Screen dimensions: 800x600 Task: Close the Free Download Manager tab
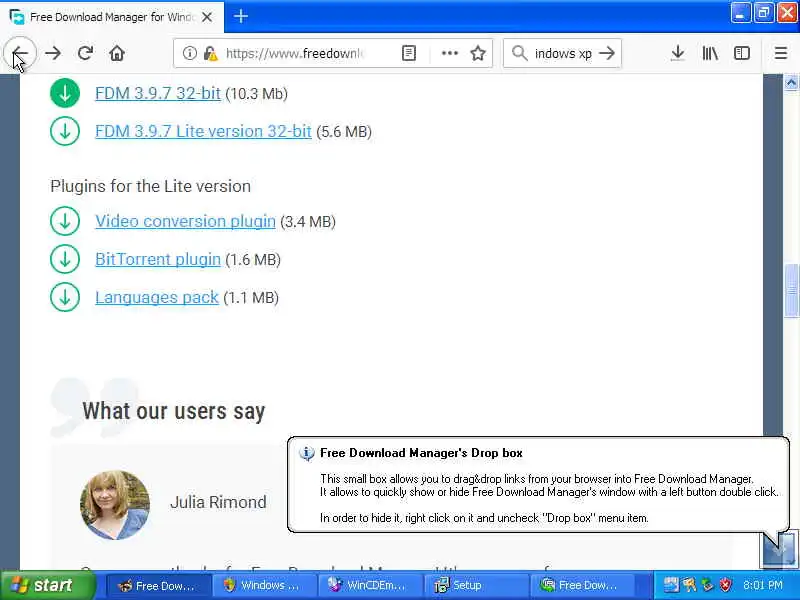[x=207, y=17]
